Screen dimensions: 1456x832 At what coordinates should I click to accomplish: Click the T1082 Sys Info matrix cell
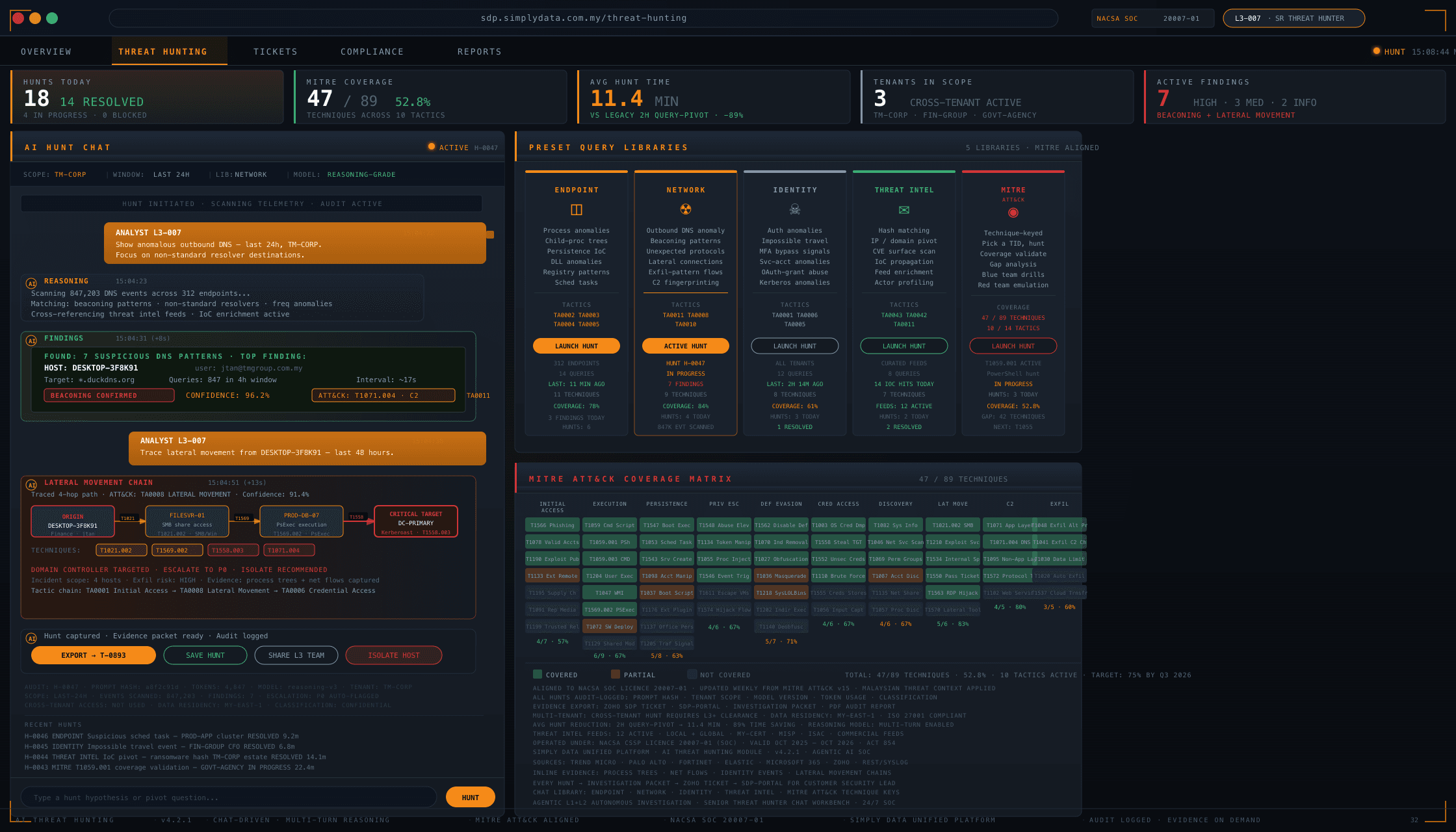click(896, 525)
